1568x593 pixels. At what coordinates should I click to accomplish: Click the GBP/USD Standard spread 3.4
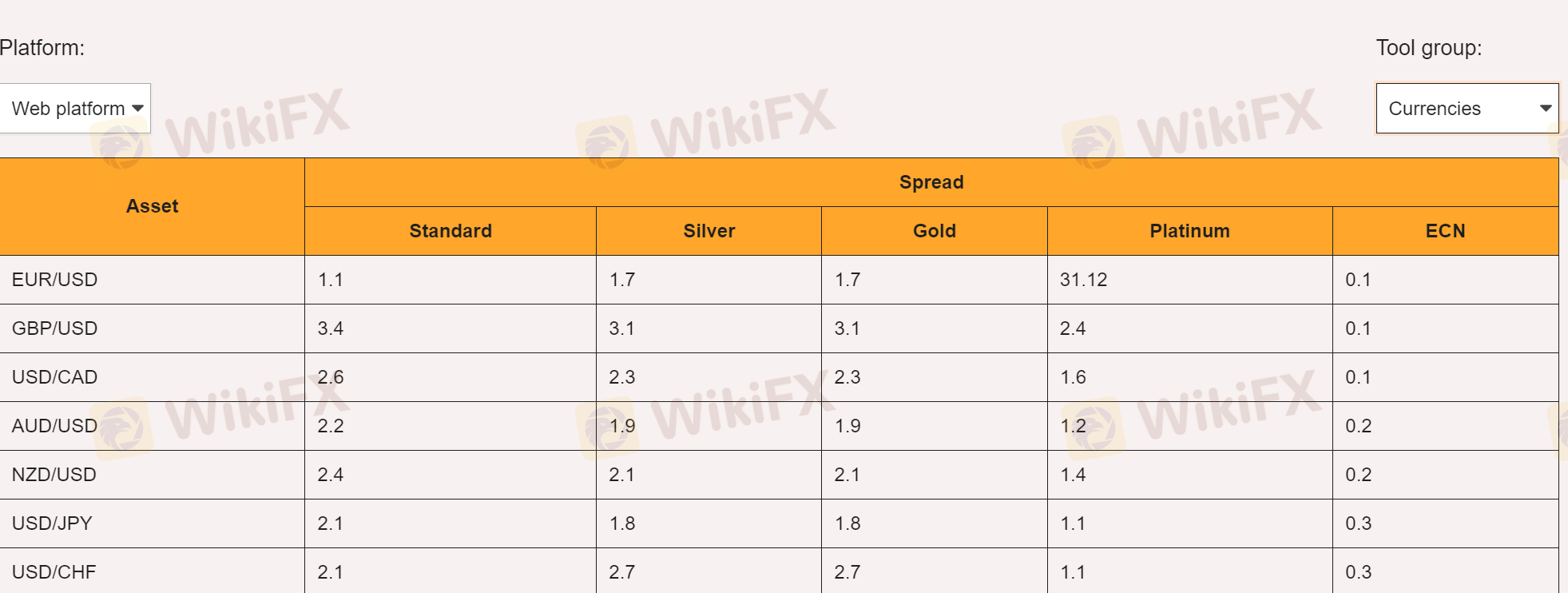[331, 328]
